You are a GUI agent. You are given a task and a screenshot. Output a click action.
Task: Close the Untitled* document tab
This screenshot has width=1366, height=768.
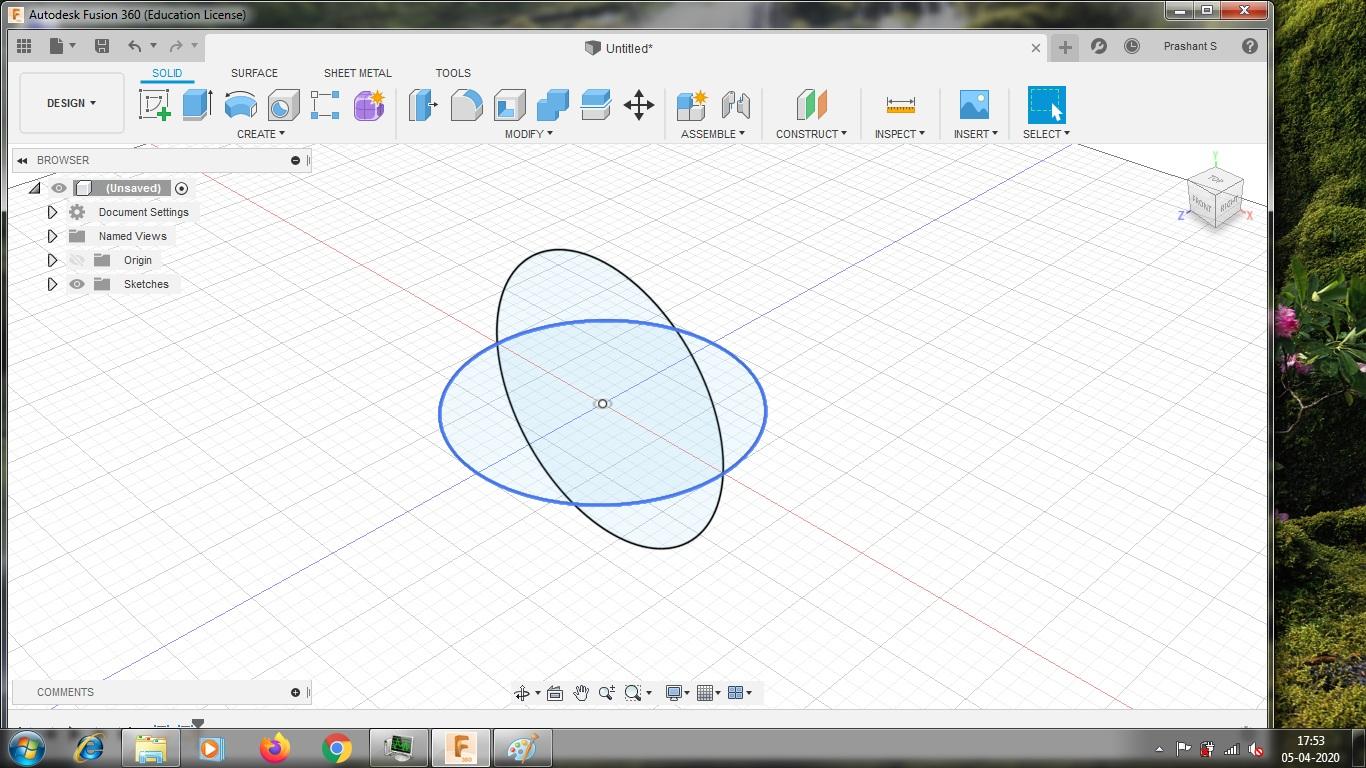[1036, 48]
